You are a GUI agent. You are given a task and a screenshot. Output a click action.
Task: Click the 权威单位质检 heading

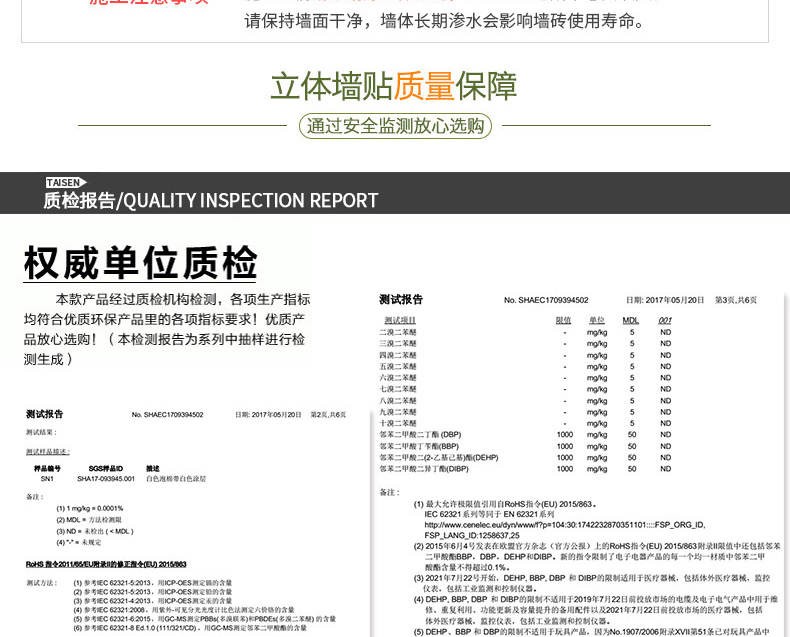coord(140,264)
